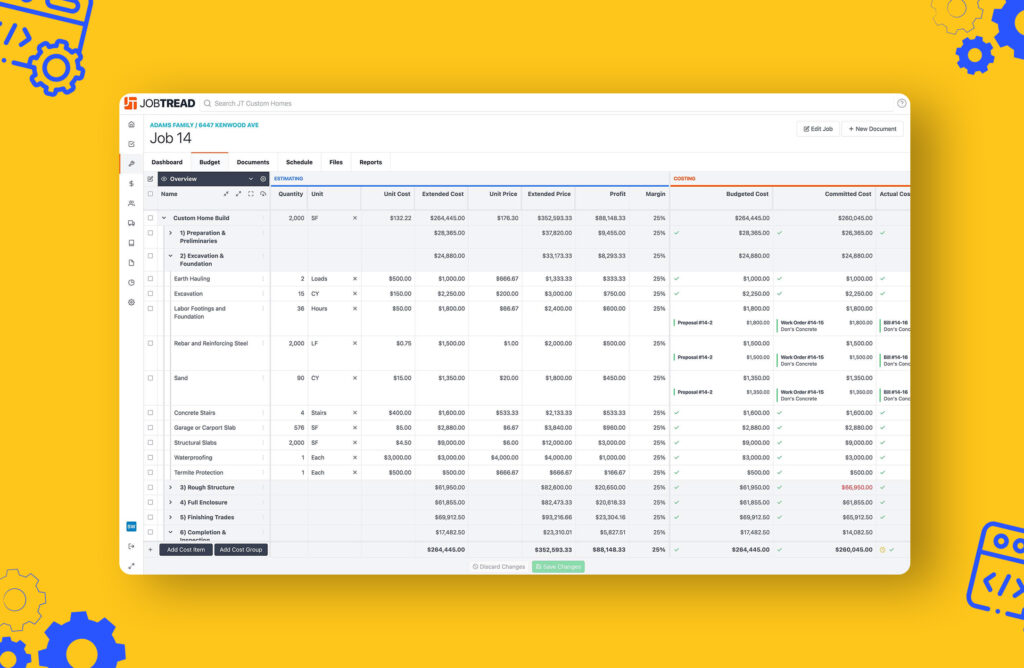This screenshot has height=668, width=1024.
Task: Tick the 3) Rough Structure checkbox
Action: [150, 488]
